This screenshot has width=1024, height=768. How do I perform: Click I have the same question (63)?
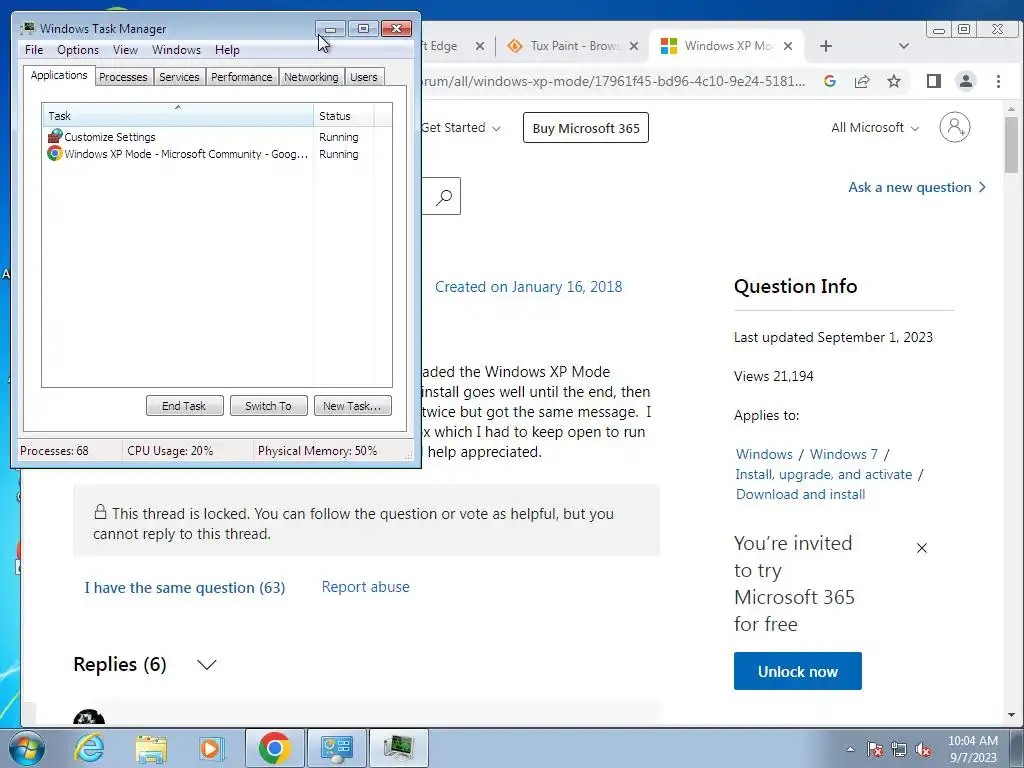click(x=185, y=587)
